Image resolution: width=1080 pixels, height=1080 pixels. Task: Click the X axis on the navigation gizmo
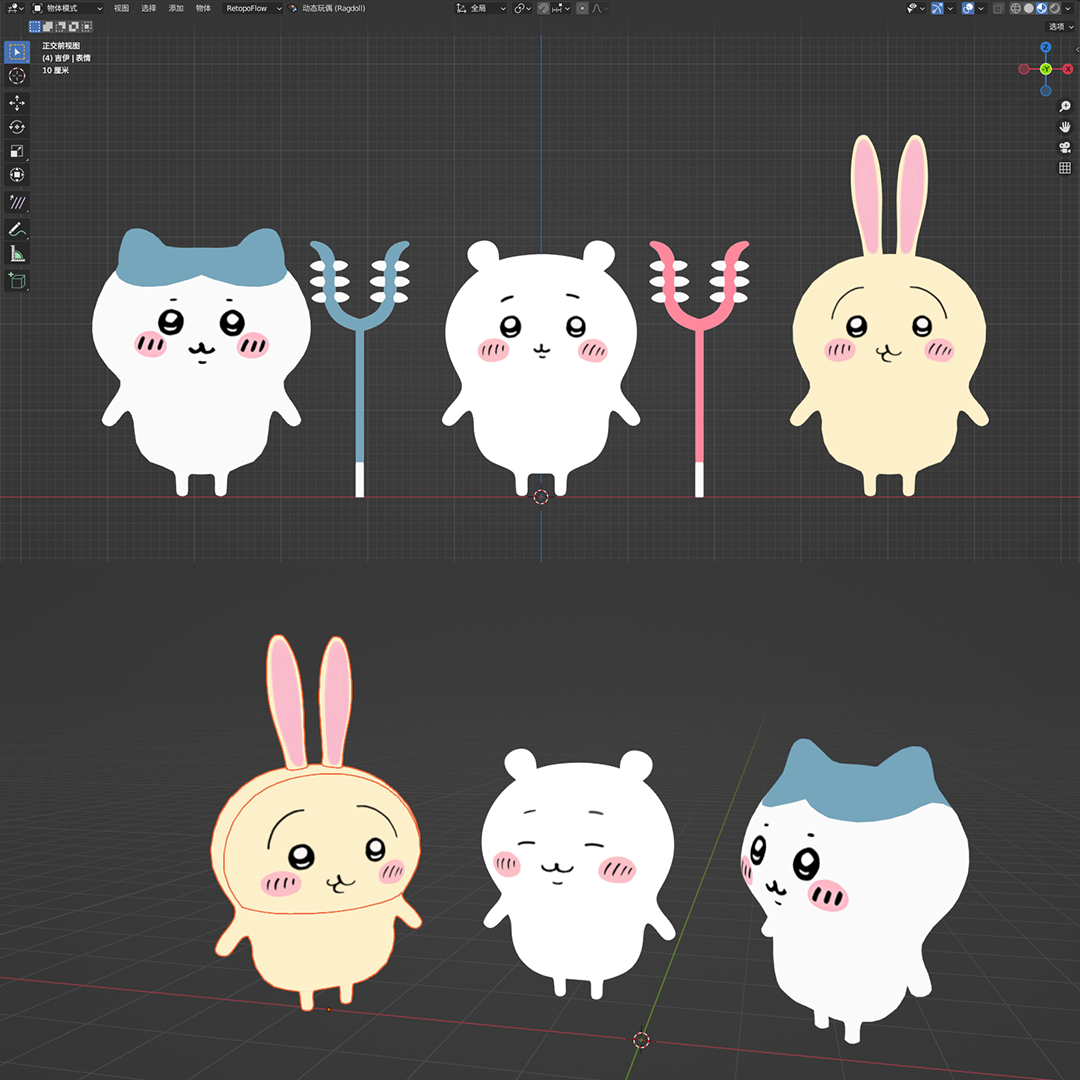tap(1068, 69)
